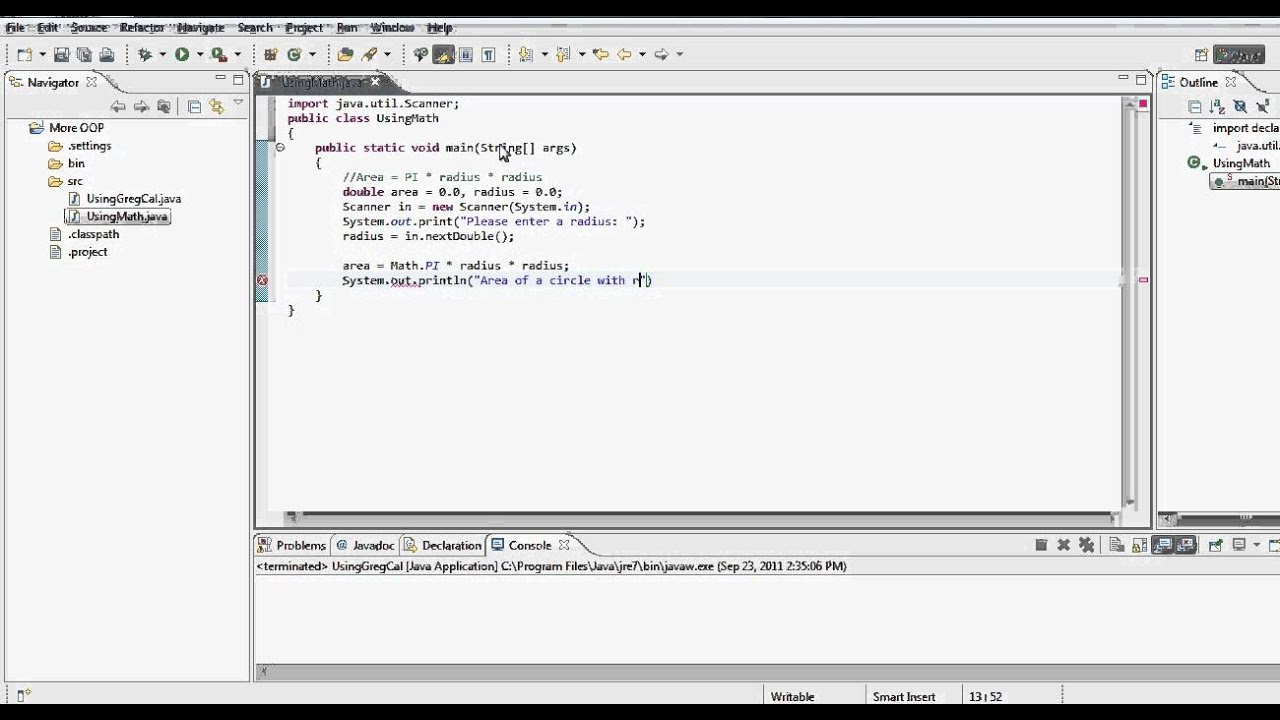The height and width of the screenshot is (720, 1280).
Task: Toggle Scroll Lock in the Console toolbar
Action: (1139, 545)
